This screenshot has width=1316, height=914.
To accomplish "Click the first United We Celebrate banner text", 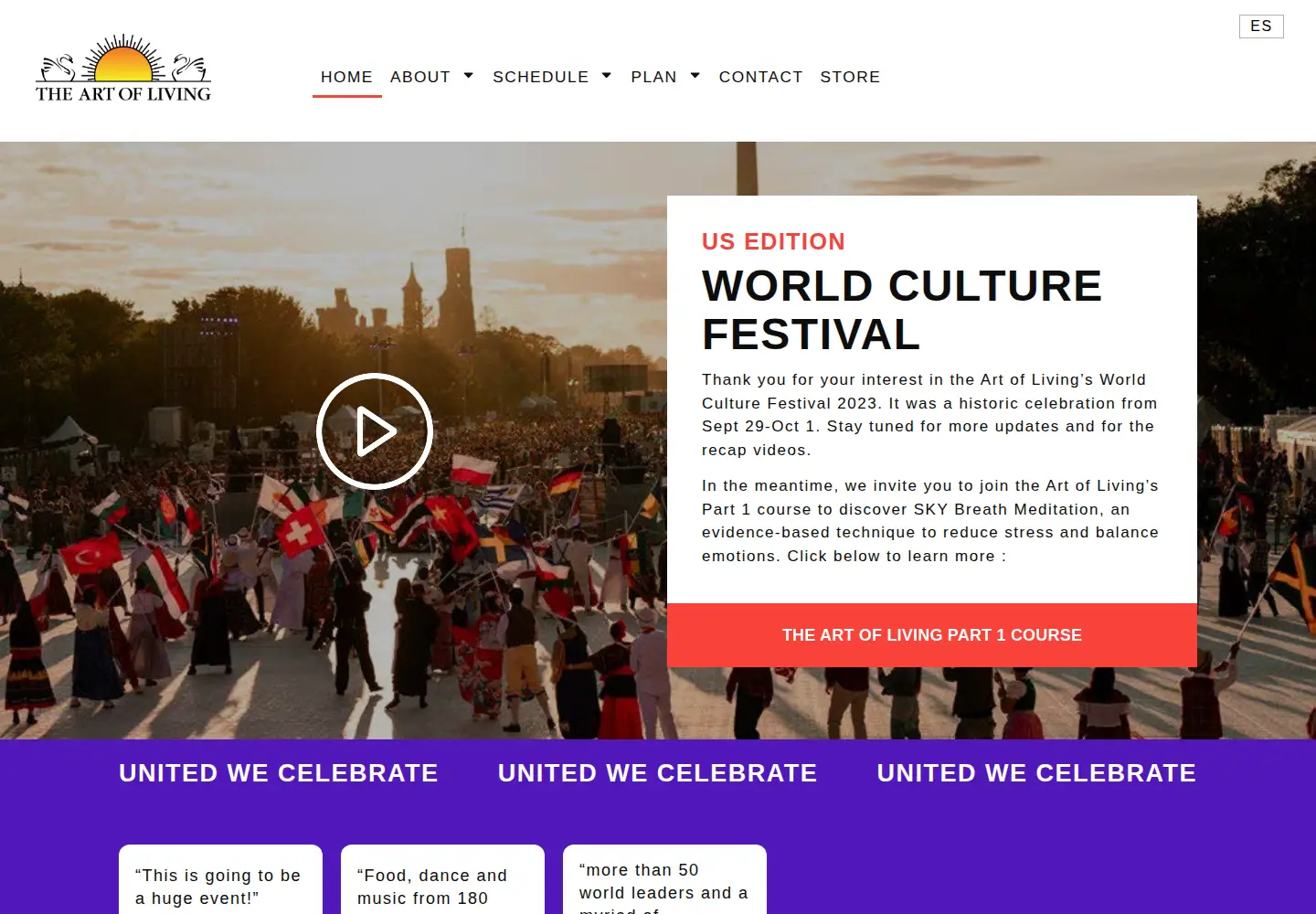I will point(279,773).
